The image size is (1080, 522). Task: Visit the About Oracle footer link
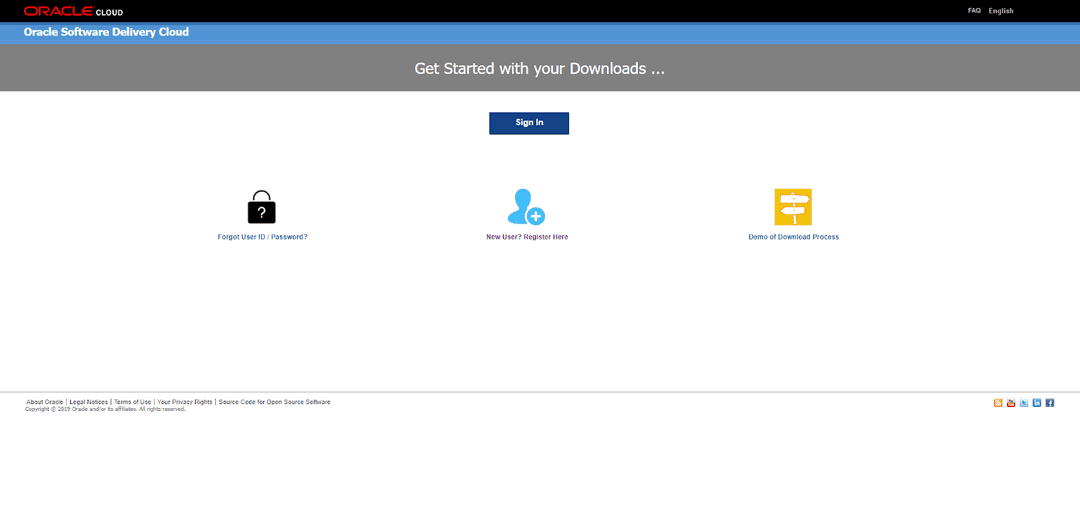pyautogui.click(x=45, y=402)
